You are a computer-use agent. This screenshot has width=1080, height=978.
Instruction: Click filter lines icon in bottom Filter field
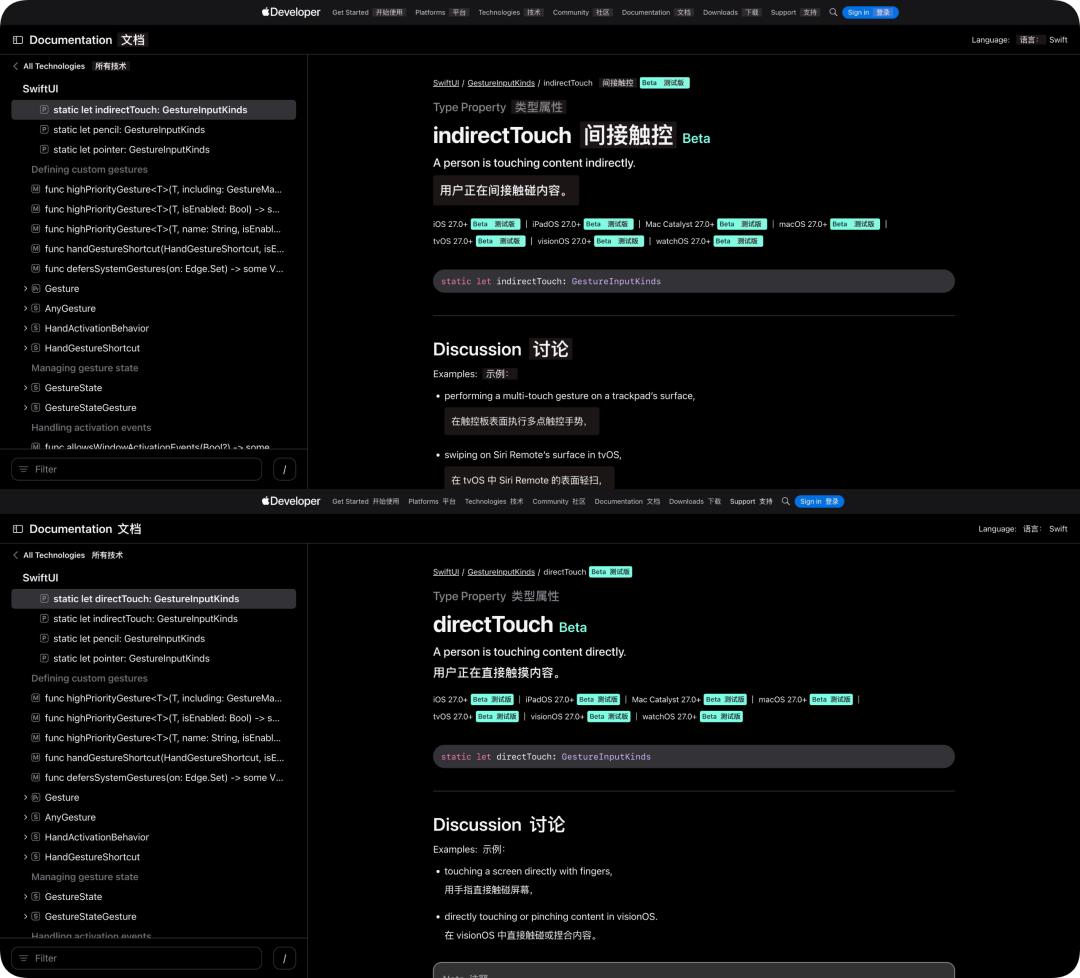tap(23, 958)
